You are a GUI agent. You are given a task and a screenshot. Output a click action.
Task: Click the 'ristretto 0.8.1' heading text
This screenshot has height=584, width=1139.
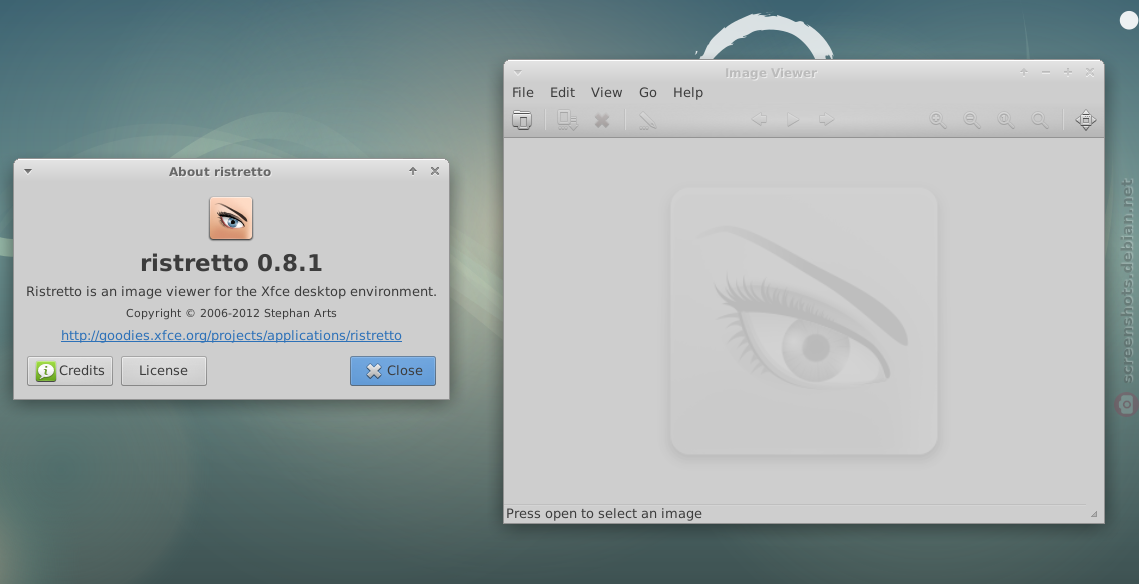coord(231,262)
